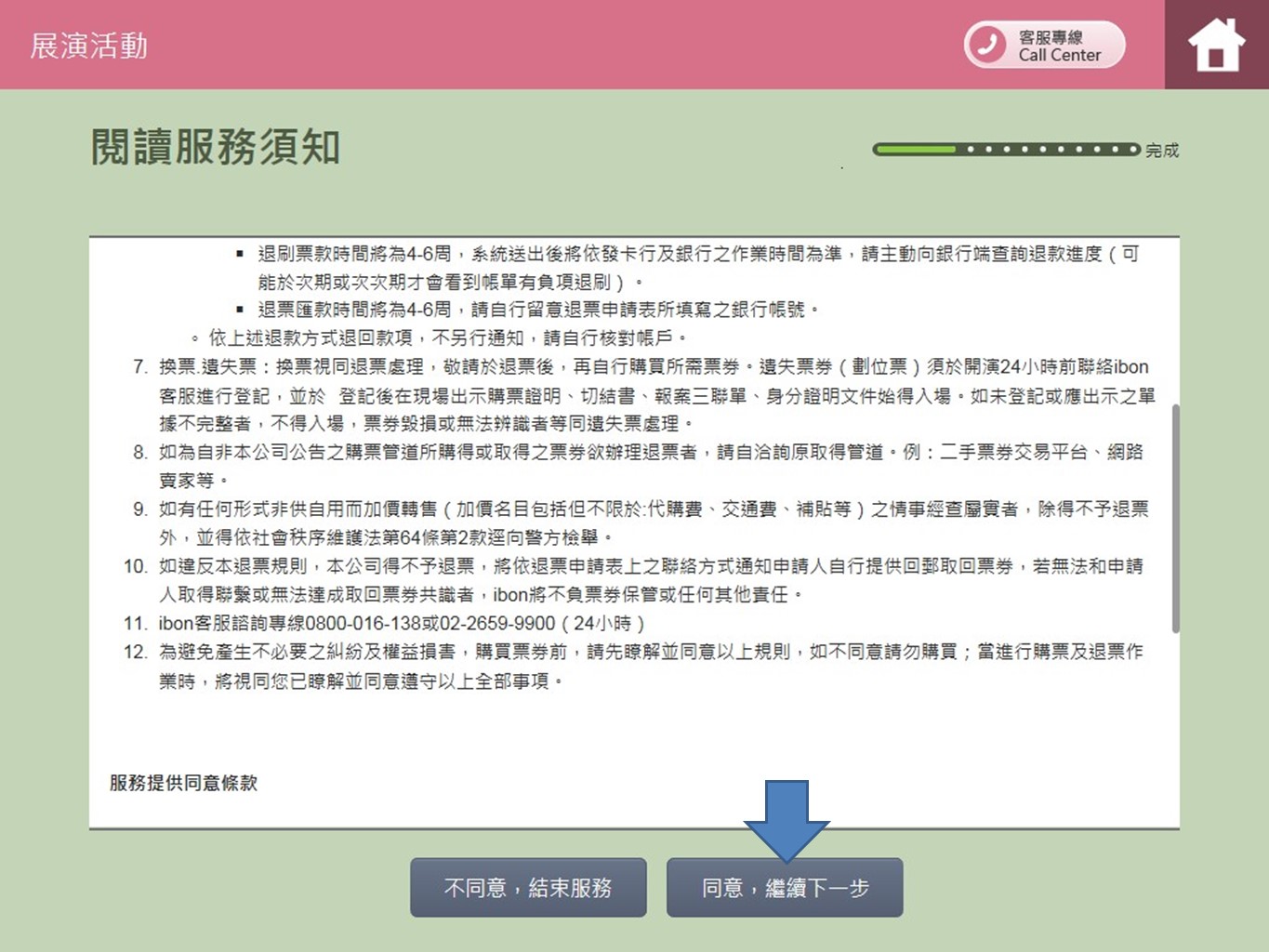Go to the home screen via house icon
The height and width of the screenshot is (952, 1269).
(x=1216, y=45)
